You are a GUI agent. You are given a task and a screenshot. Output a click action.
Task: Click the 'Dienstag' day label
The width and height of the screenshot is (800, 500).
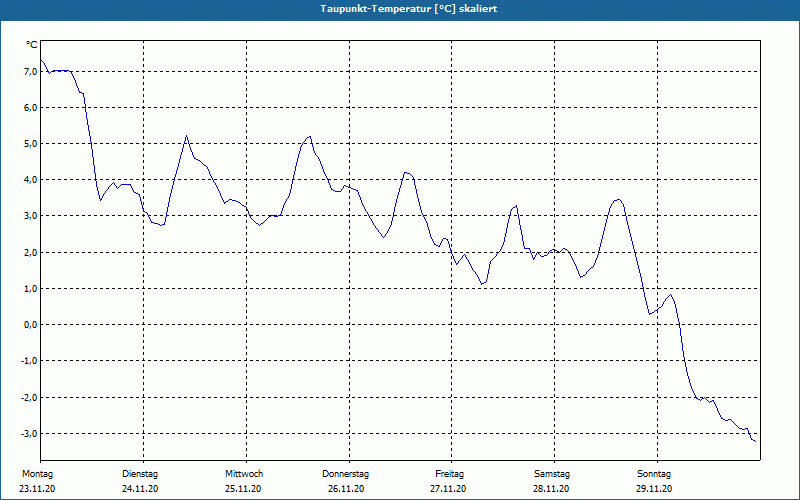[x=140, y=474]
